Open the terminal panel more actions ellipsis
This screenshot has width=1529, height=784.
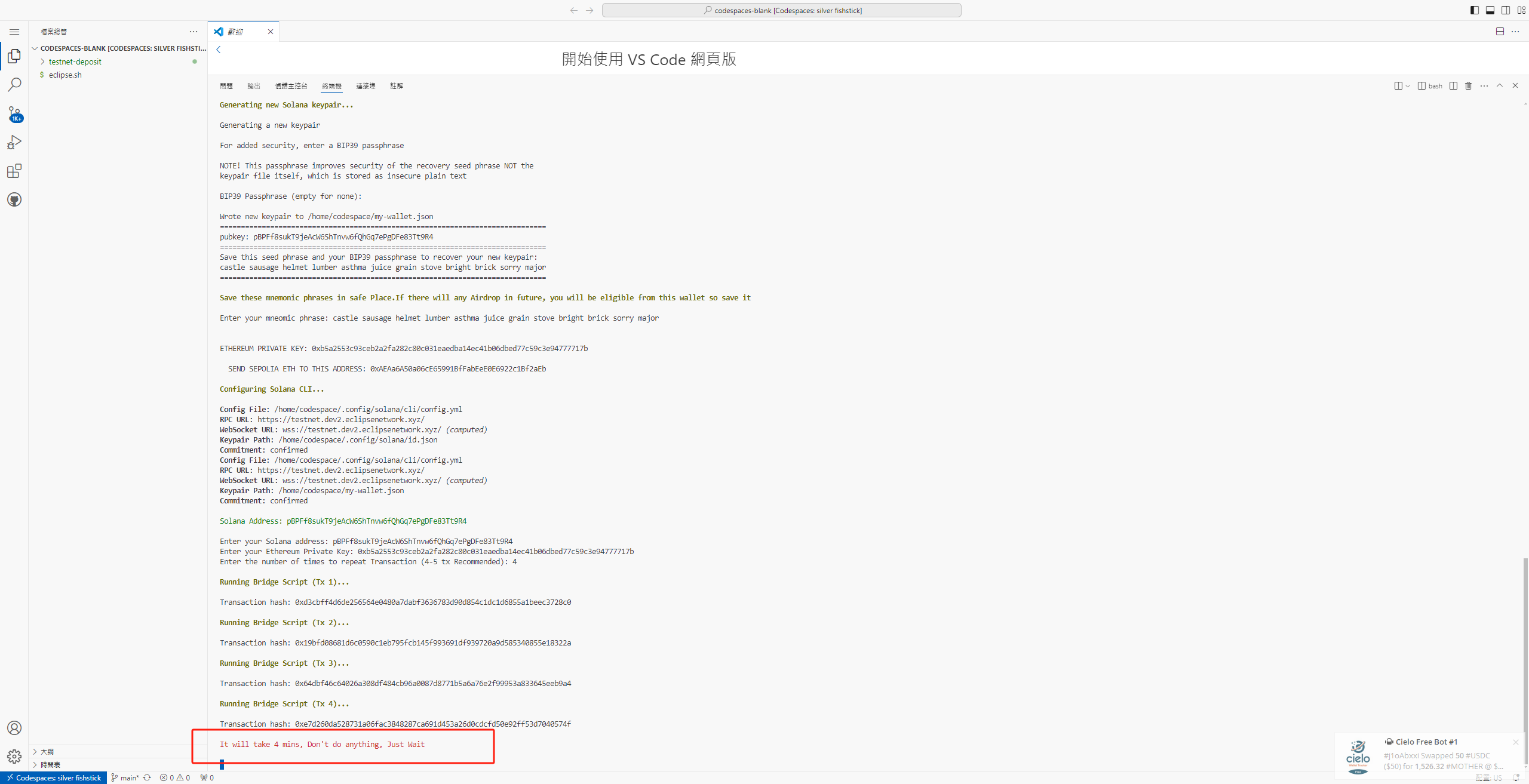pyautogui.click(x=1484, y=86)
